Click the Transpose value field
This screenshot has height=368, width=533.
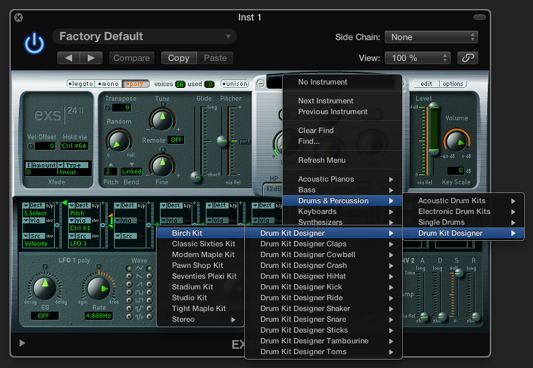click(122, 108)
